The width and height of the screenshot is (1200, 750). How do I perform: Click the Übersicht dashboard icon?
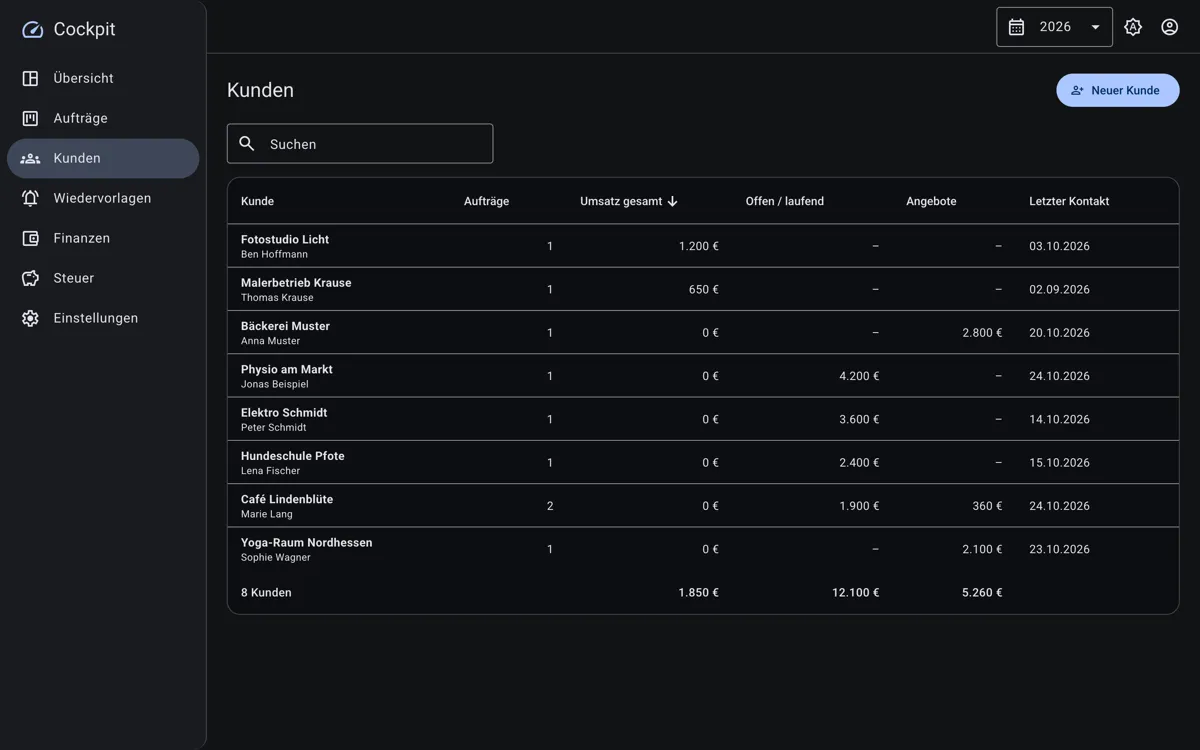pyautogui.click(x=31, y=78)
